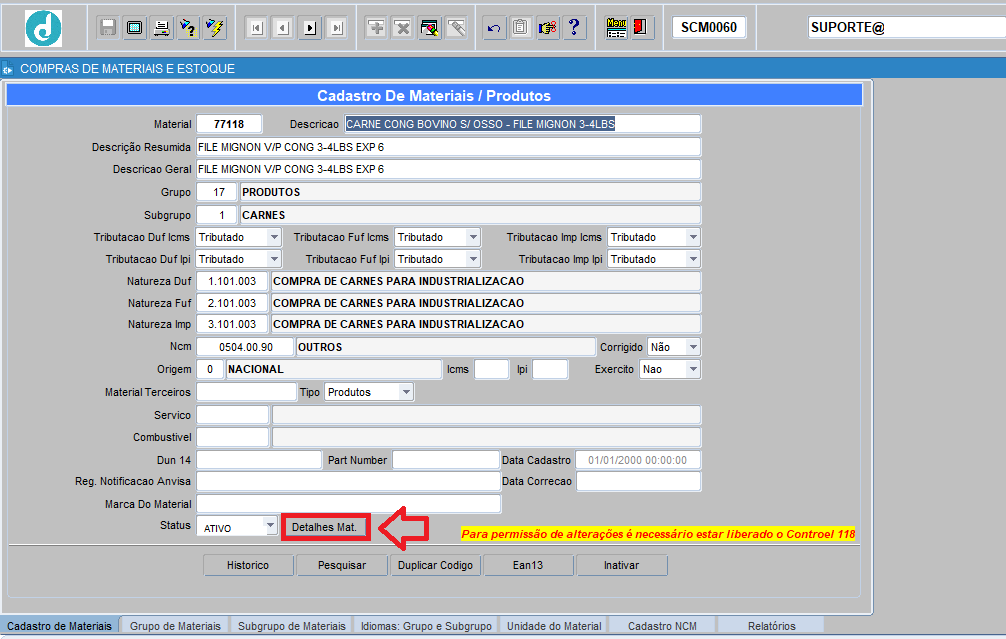Click the Origem code field
This screenshot has height=639, width=1006.
pos(210,370)
